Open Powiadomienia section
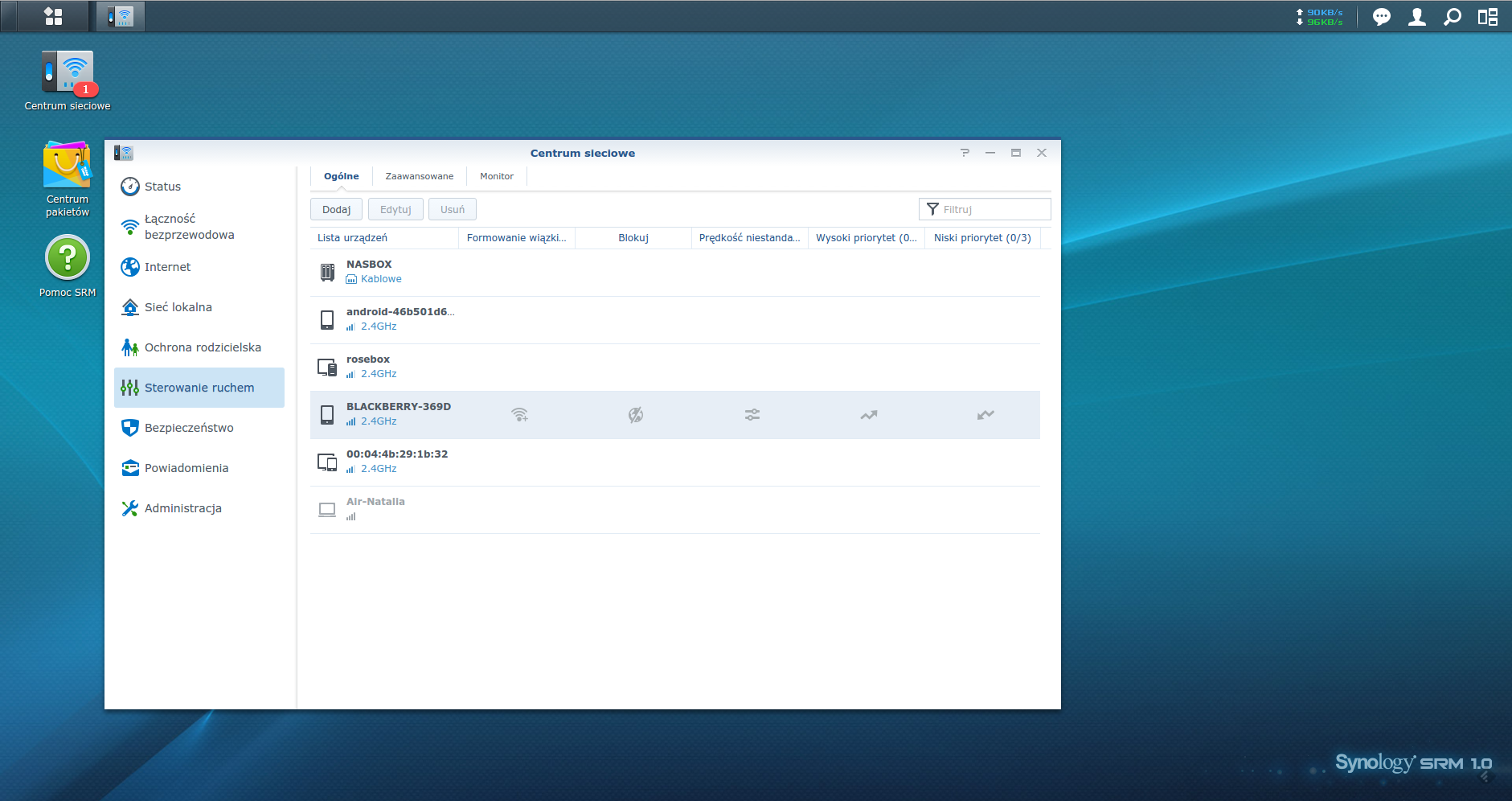 pos(199,468)
